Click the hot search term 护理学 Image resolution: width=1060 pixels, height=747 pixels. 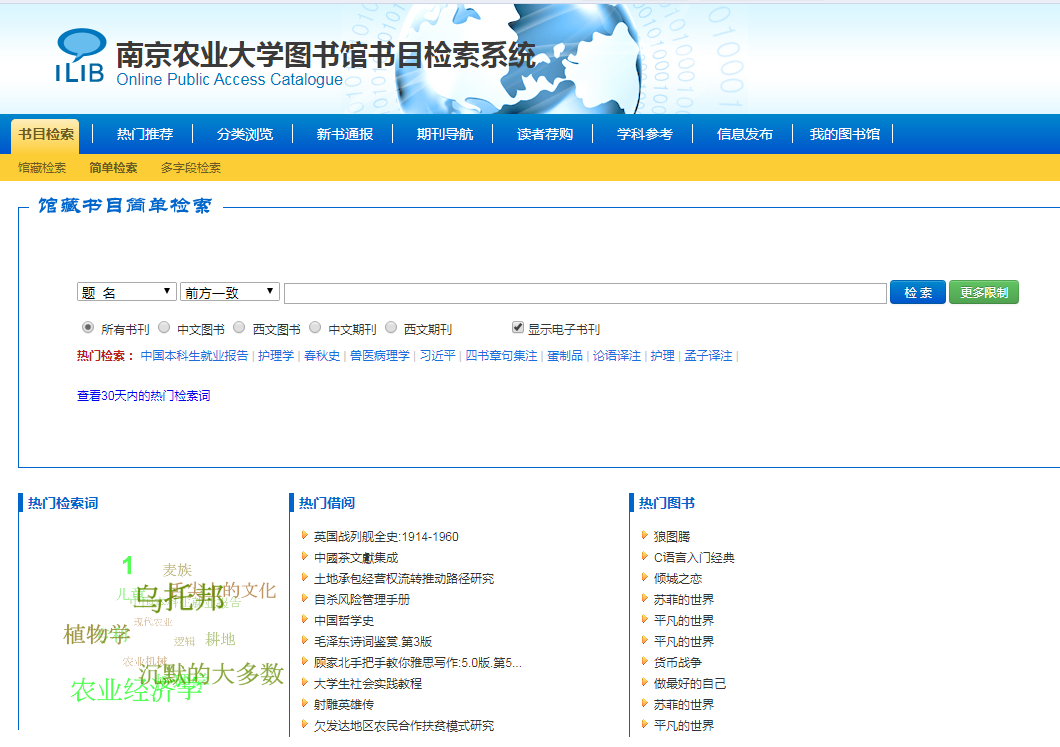tap(276, 356)
